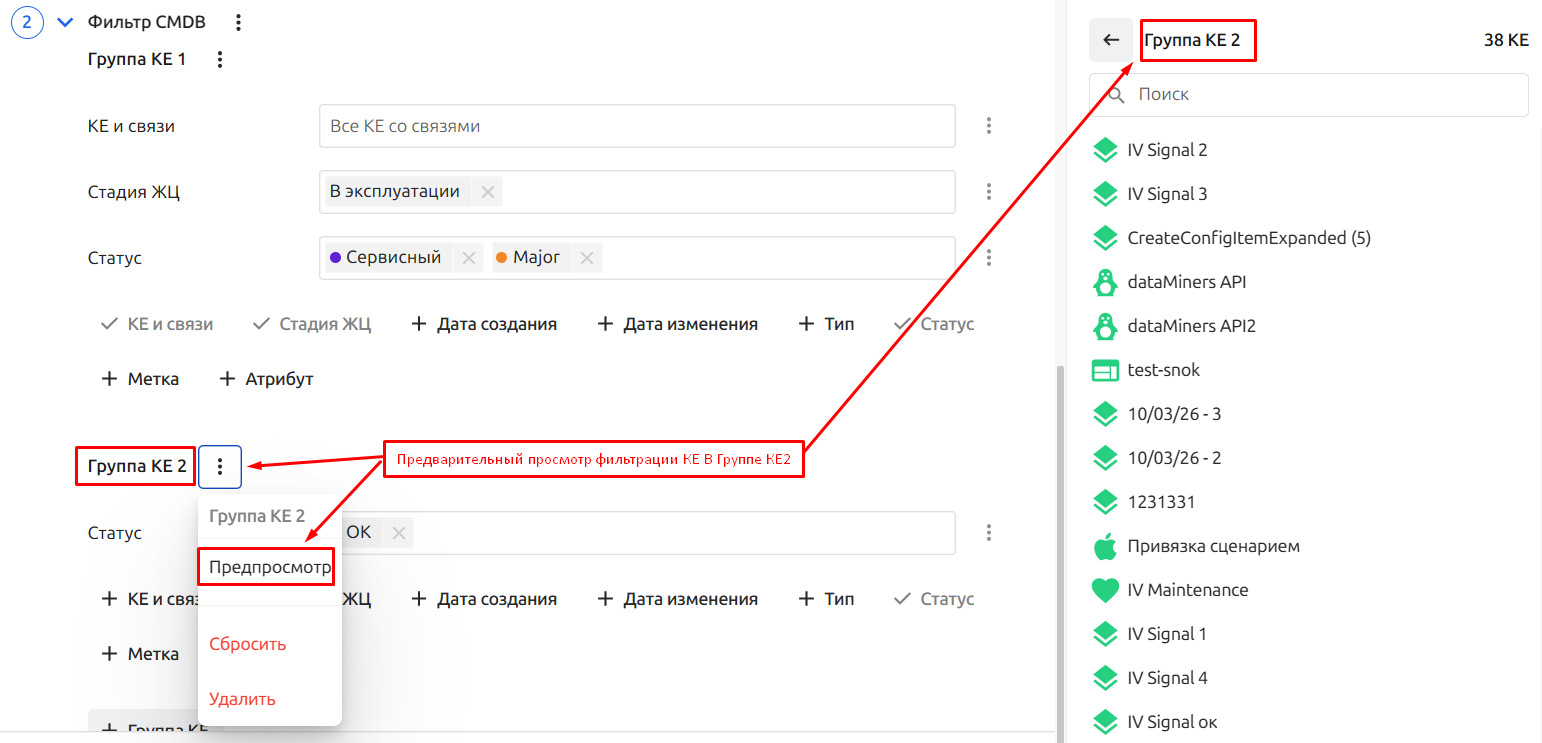The height and width of the screenshot is (743, 1542).
Task: Open the Группа КЕ 2 three-dot menu
Action: pyautogui.click(x=220, y=466)
